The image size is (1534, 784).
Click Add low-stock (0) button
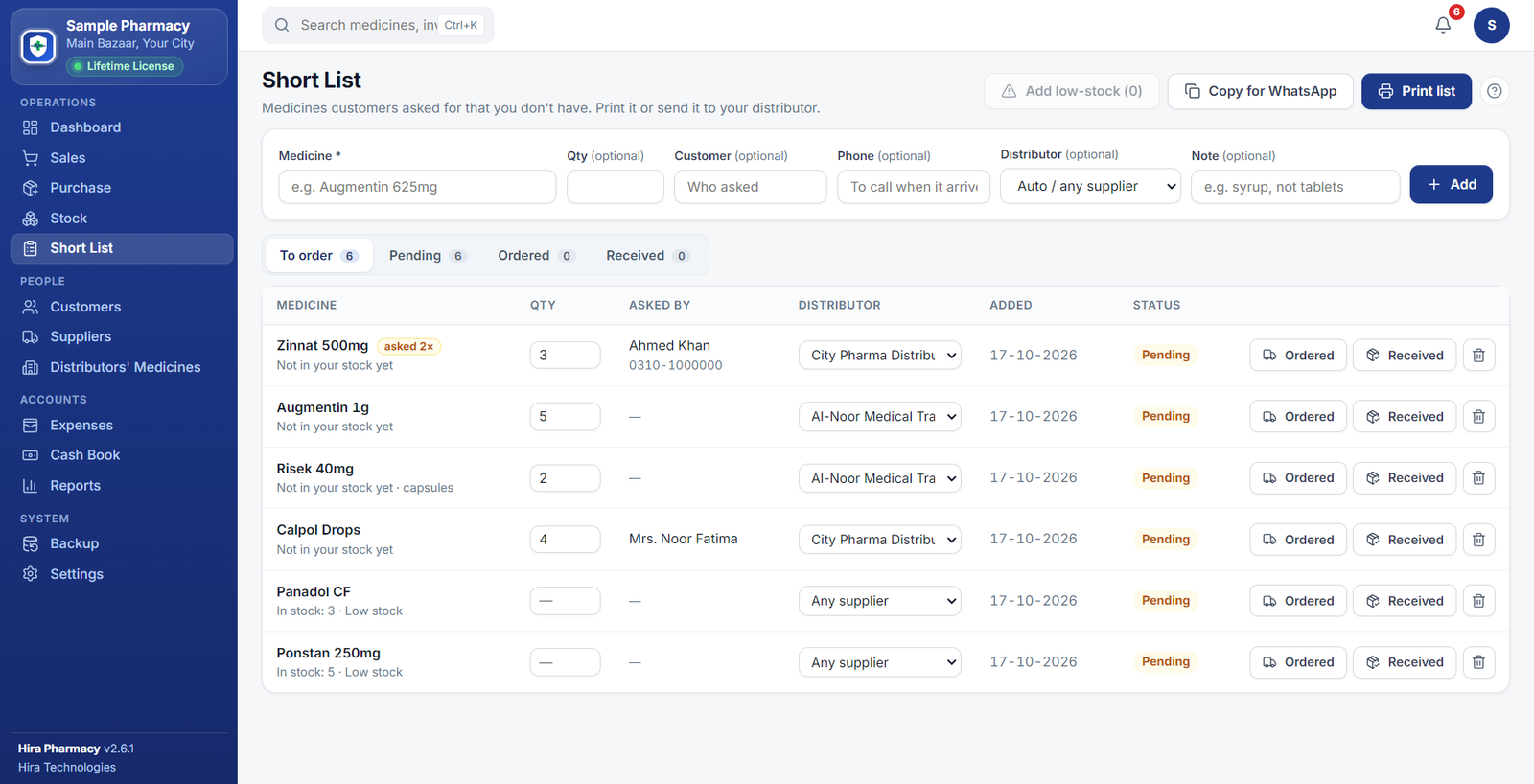point(1071,91)
